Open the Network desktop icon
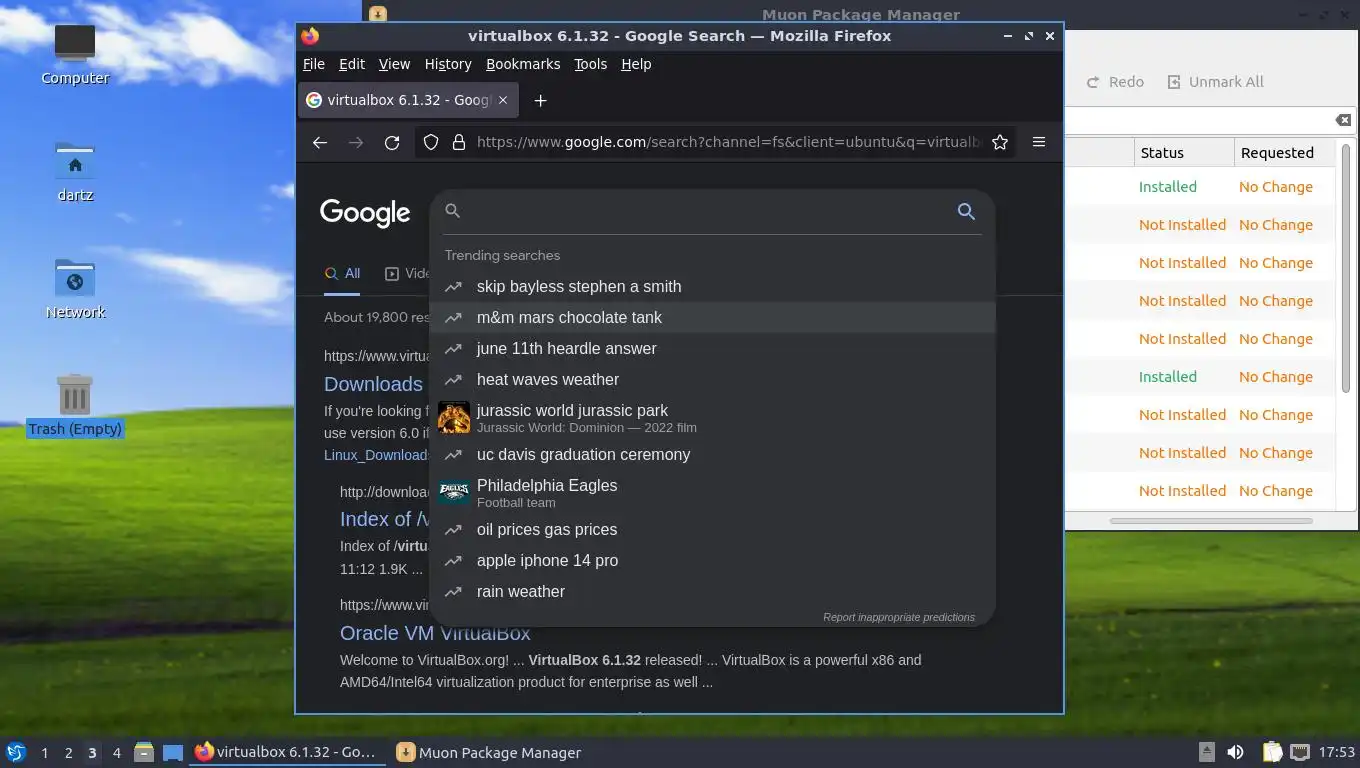Screen dimensions: 1360x768 pos(75,288)
